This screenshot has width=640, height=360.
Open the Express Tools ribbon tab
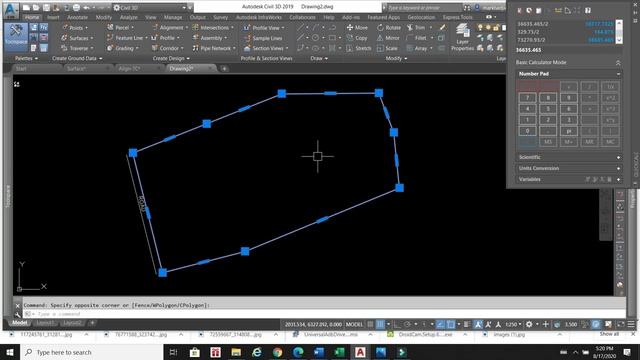[457, 17]
